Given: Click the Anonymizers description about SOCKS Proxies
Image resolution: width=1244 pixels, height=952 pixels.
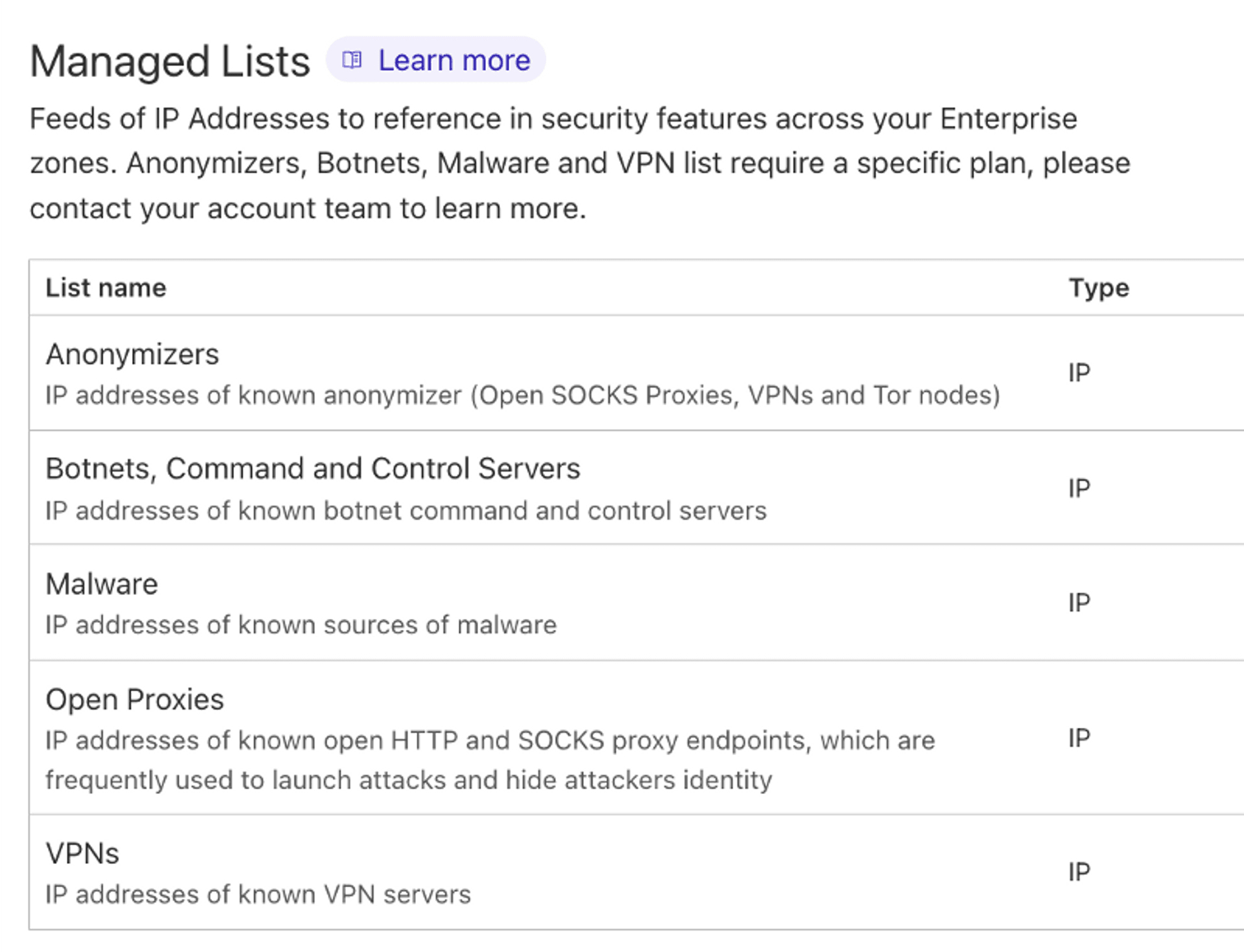Looking at the screenshot, I should click(x=523, y=395).
